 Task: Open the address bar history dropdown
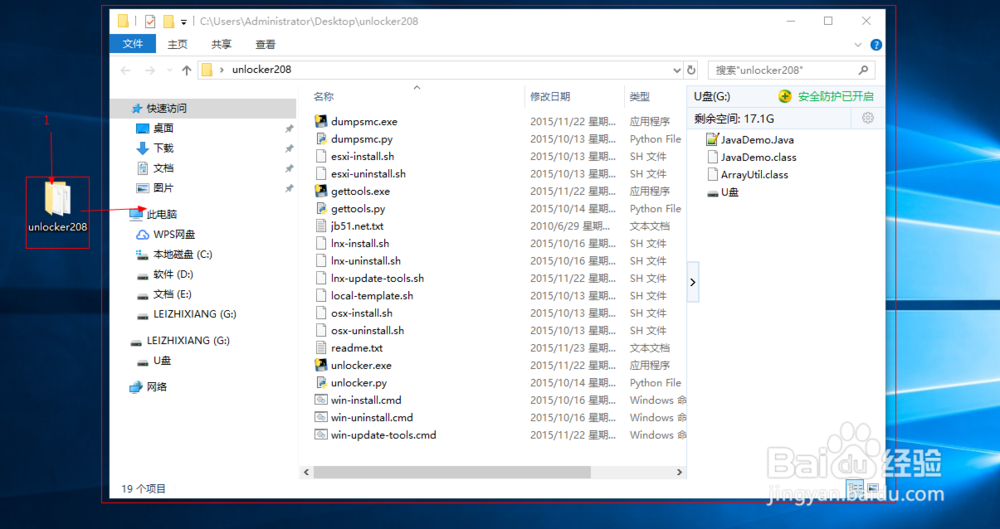[x=677, y=70]
